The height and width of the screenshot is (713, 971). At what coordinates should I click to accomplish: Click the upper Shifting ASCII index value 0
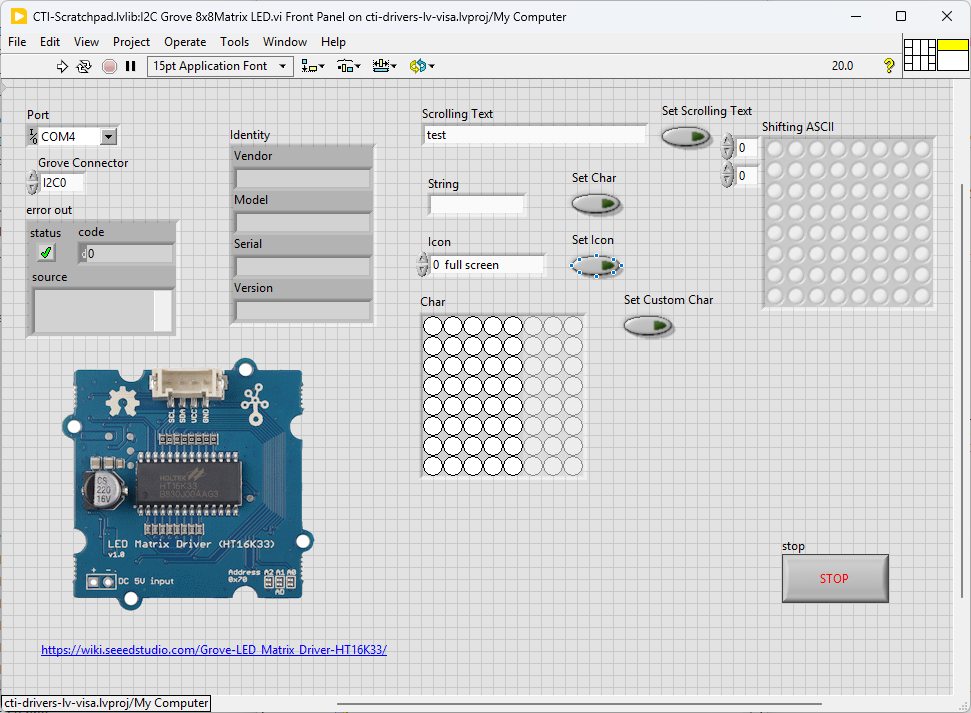[746, 148]
